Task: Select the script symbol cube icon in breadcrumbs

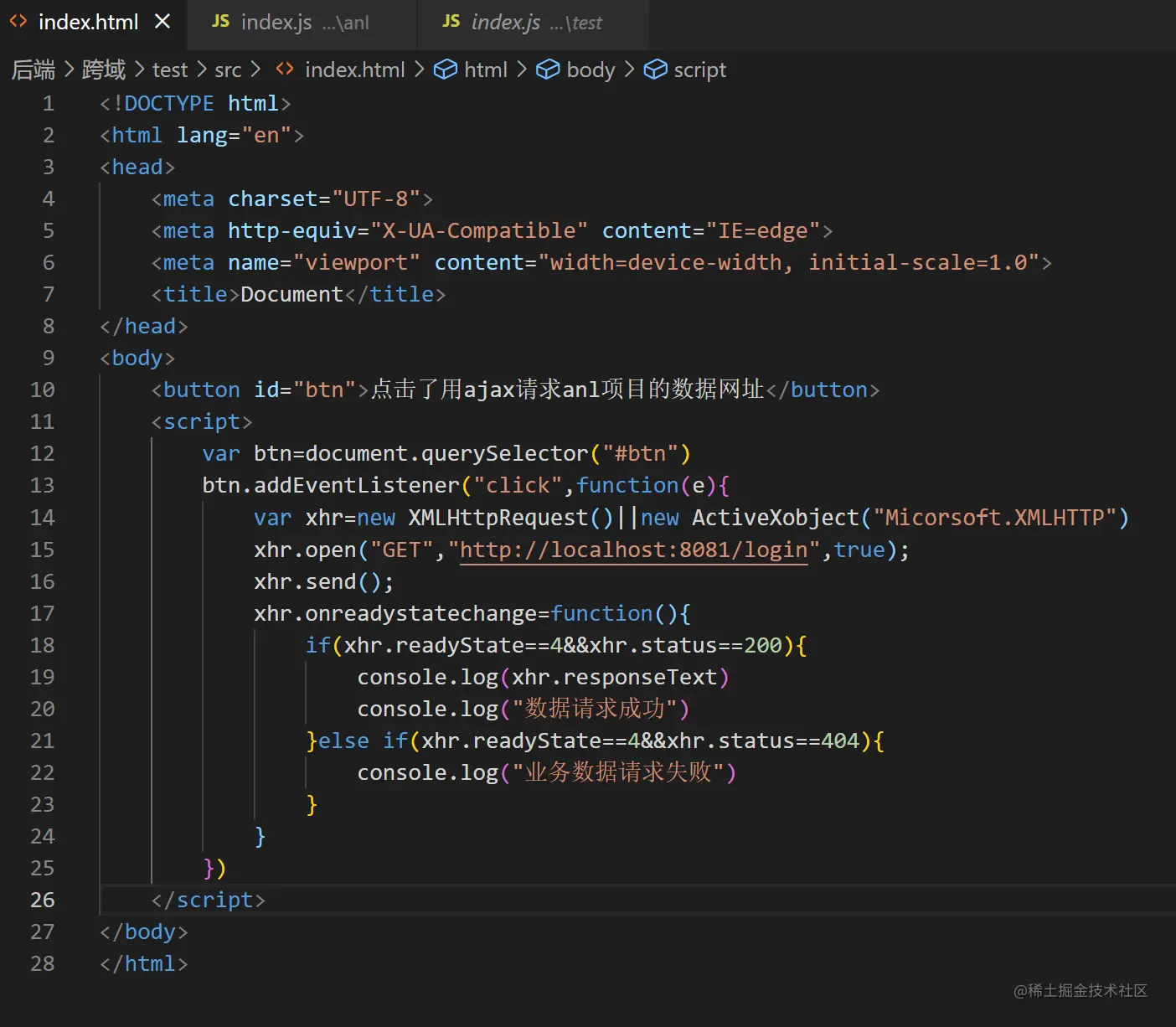Action: click(655, 70)
